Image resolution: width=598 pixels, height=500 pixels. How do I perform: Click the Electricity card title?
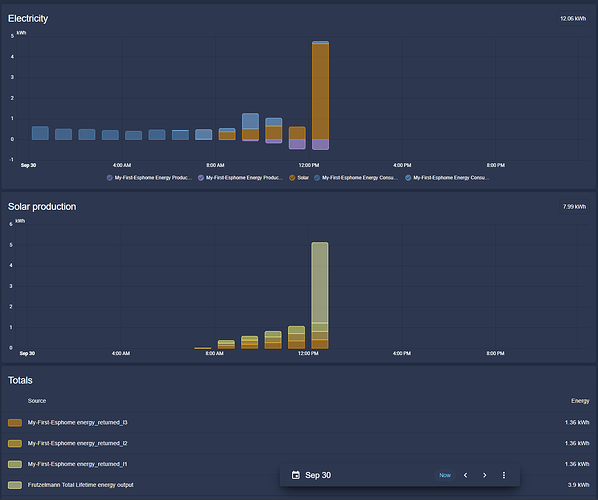pyautogui.click(x=28, y=19)
